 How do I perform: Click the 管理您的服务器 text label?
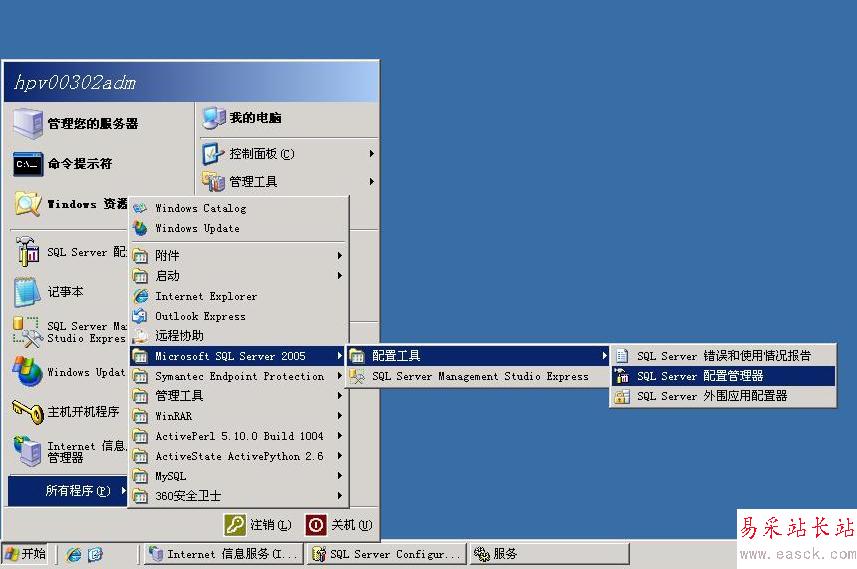pos(93,124)
